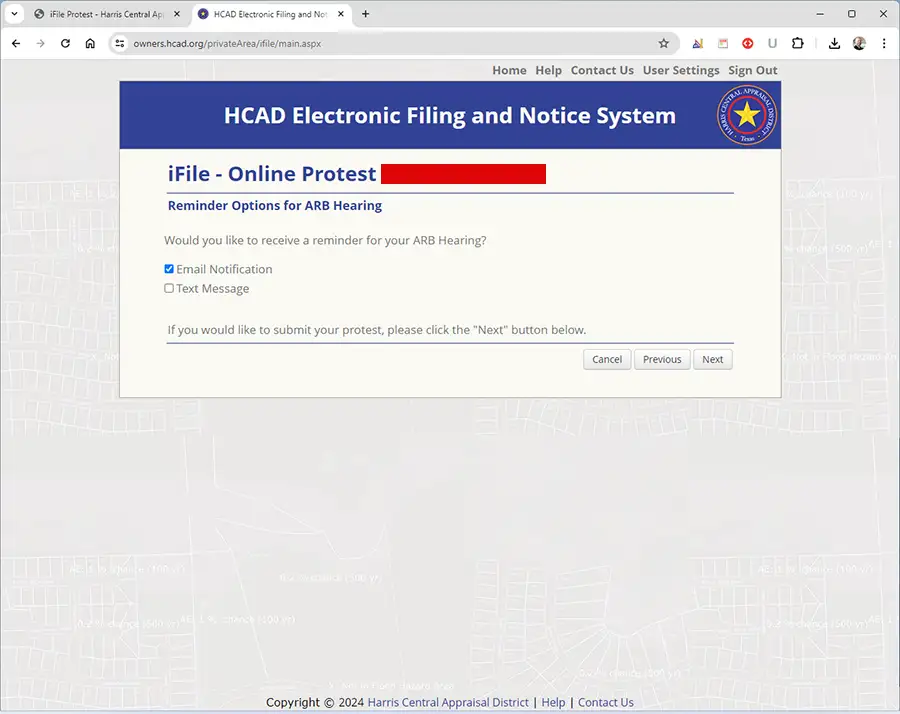Open User Settings
Screen dimensions: 900x714
[x=681, y=70]
